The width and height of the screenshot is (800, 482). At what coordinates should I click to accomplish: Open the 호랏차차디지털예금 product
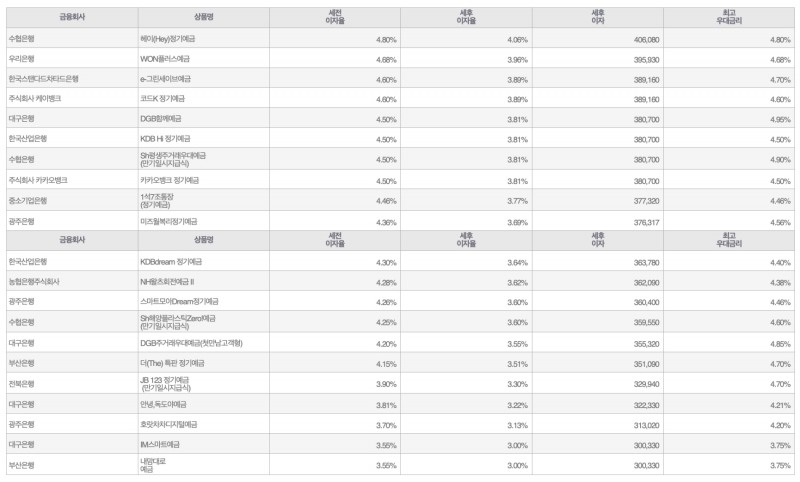tap(169, 424)
